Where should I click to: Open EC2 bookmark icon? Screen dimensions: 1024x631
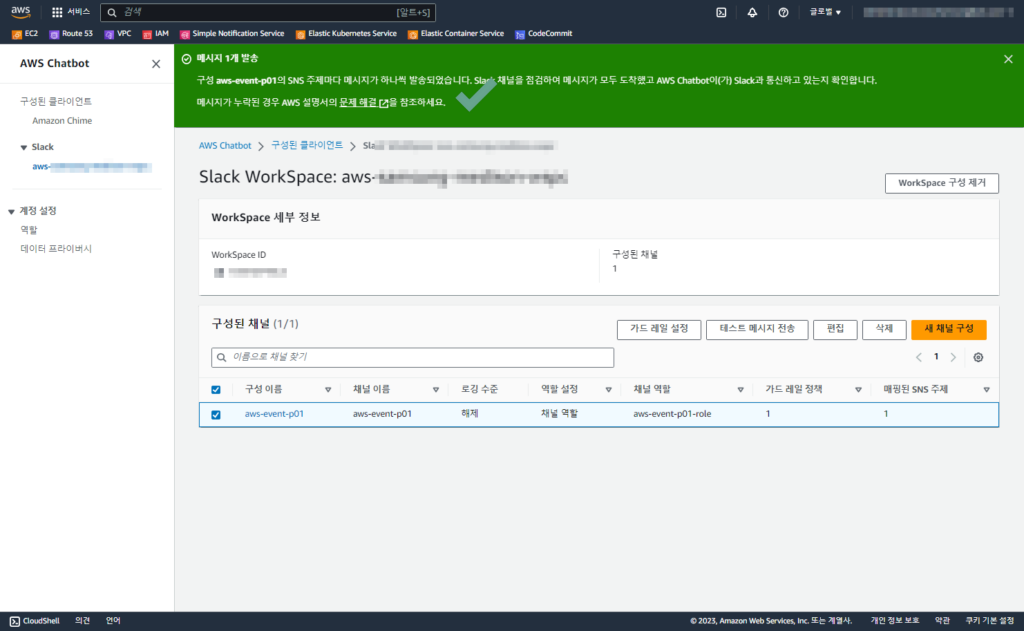(17, 34)
